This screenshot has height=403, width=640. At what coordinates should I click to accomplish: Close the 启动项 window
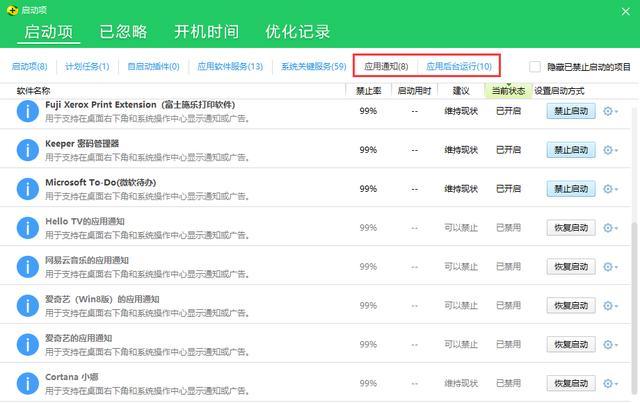[625, 11]
